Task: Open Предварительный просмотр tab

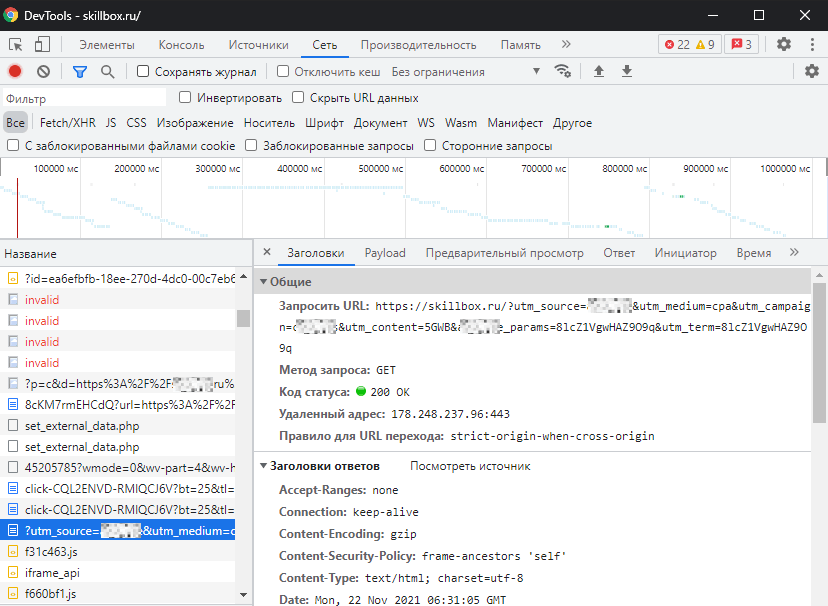Action: tap(504, 253)
